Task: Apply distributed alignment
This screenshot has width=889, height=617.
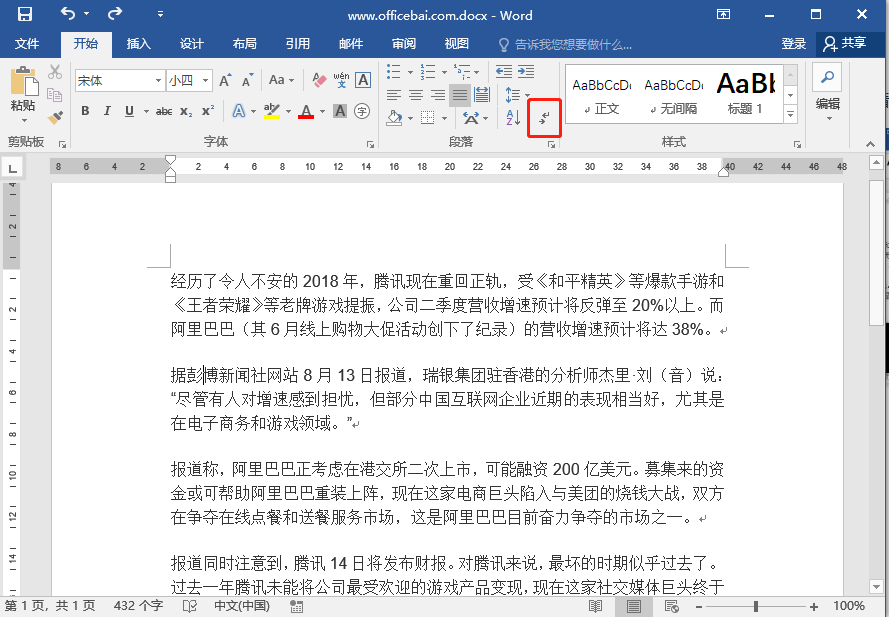Action: point(482,95)
